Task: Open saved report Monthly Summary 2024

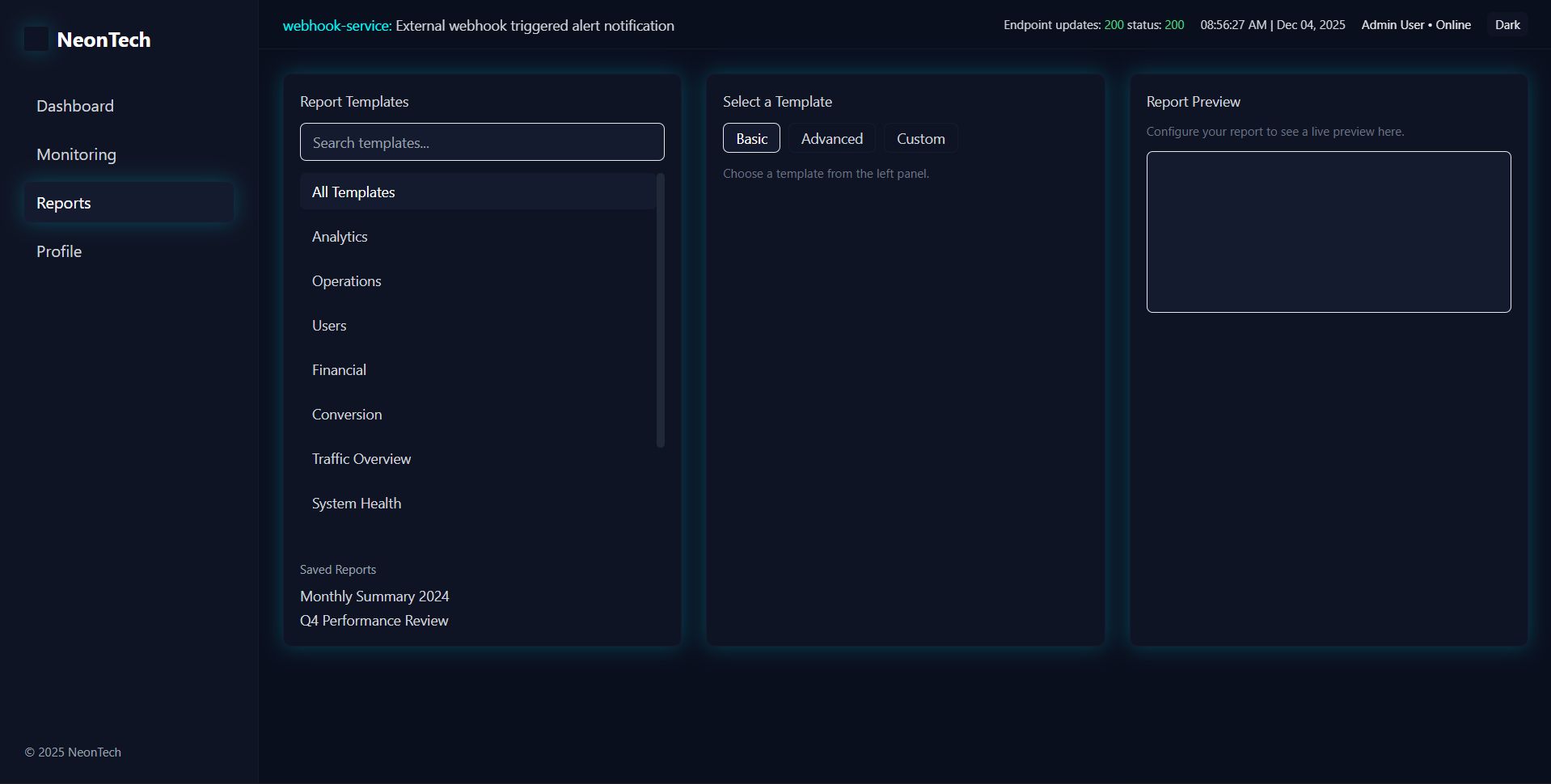Action: [374, 596]
